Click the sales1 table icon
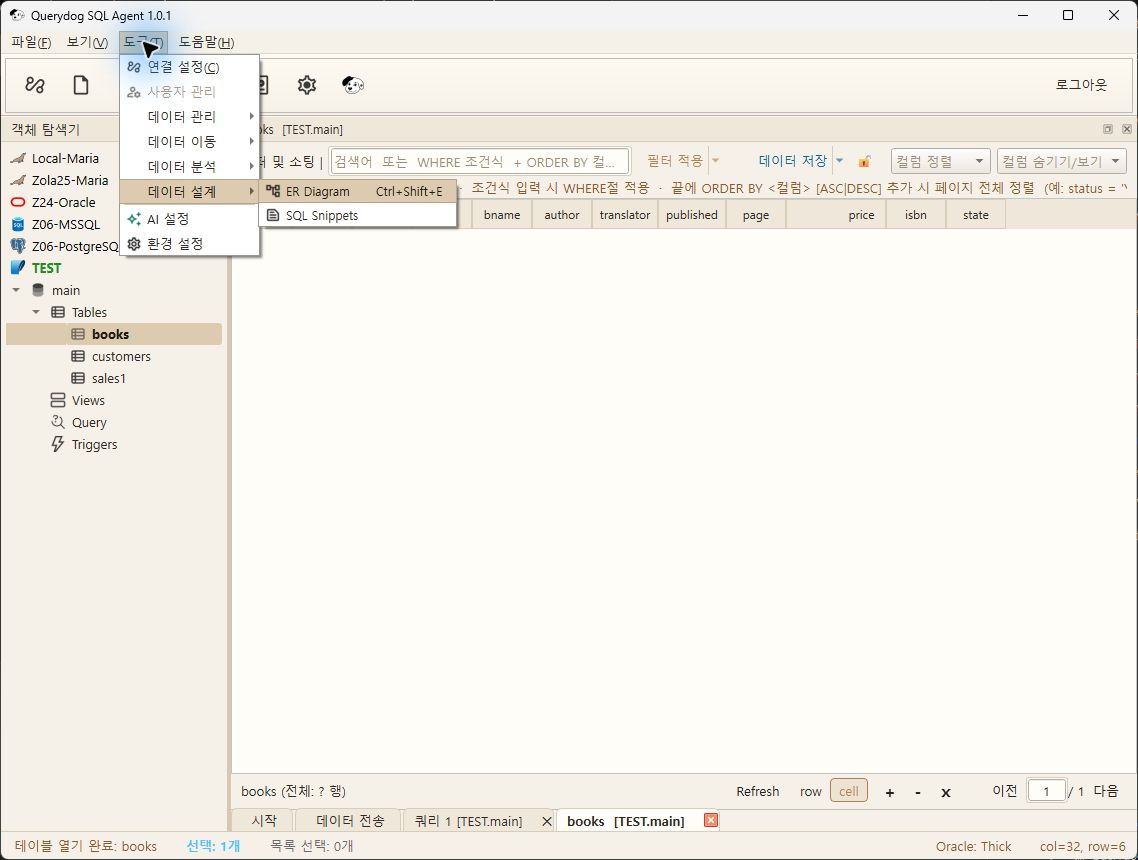The height and width of the screenshot is (860, 1138). click(x=78, y=378)
